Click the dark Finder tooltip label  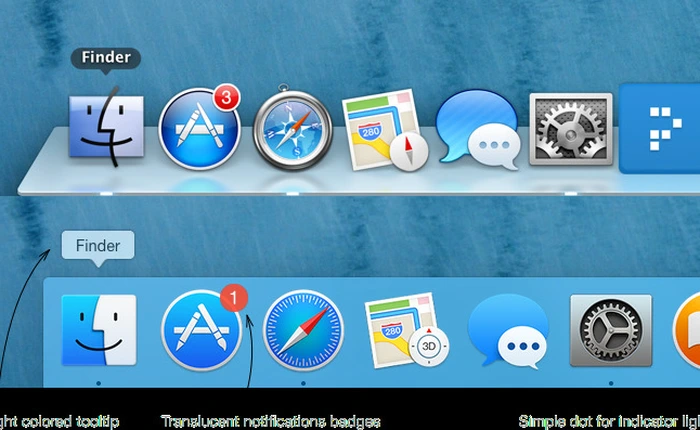(x=106, y=58)
